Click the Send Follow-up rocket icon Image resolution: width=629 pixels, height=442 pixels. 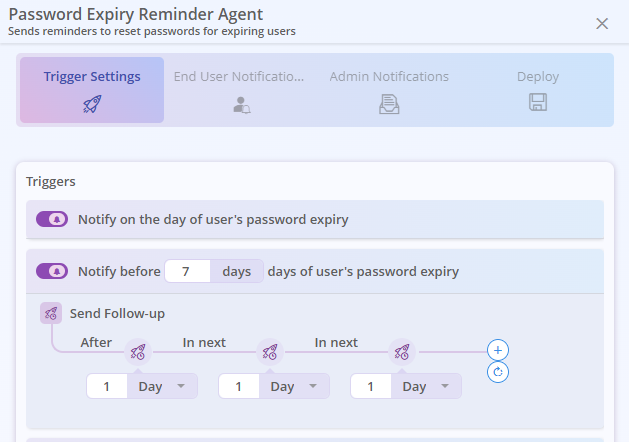tap(51, 313)
